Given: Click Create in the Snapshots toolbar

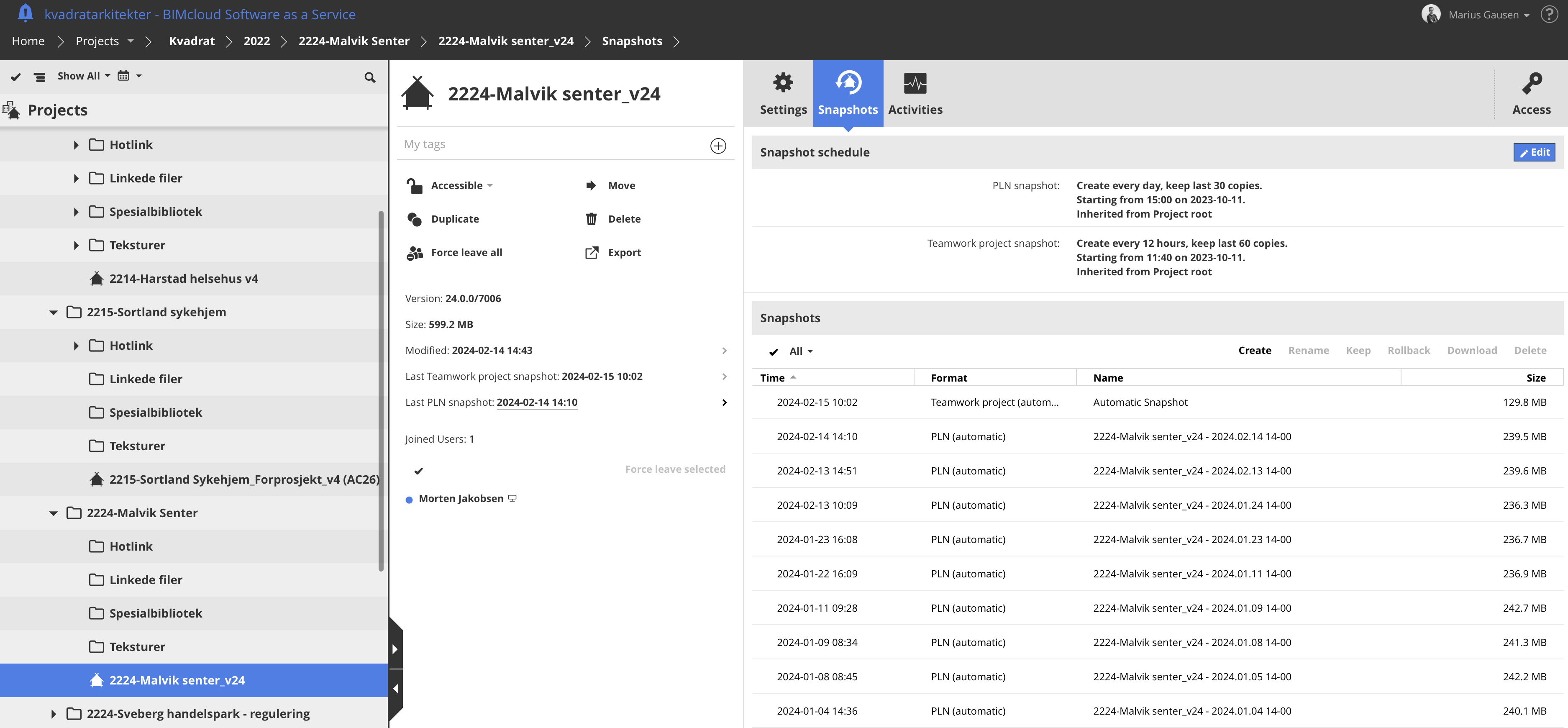Looking at the screenshot, I should coord(1254,351).
